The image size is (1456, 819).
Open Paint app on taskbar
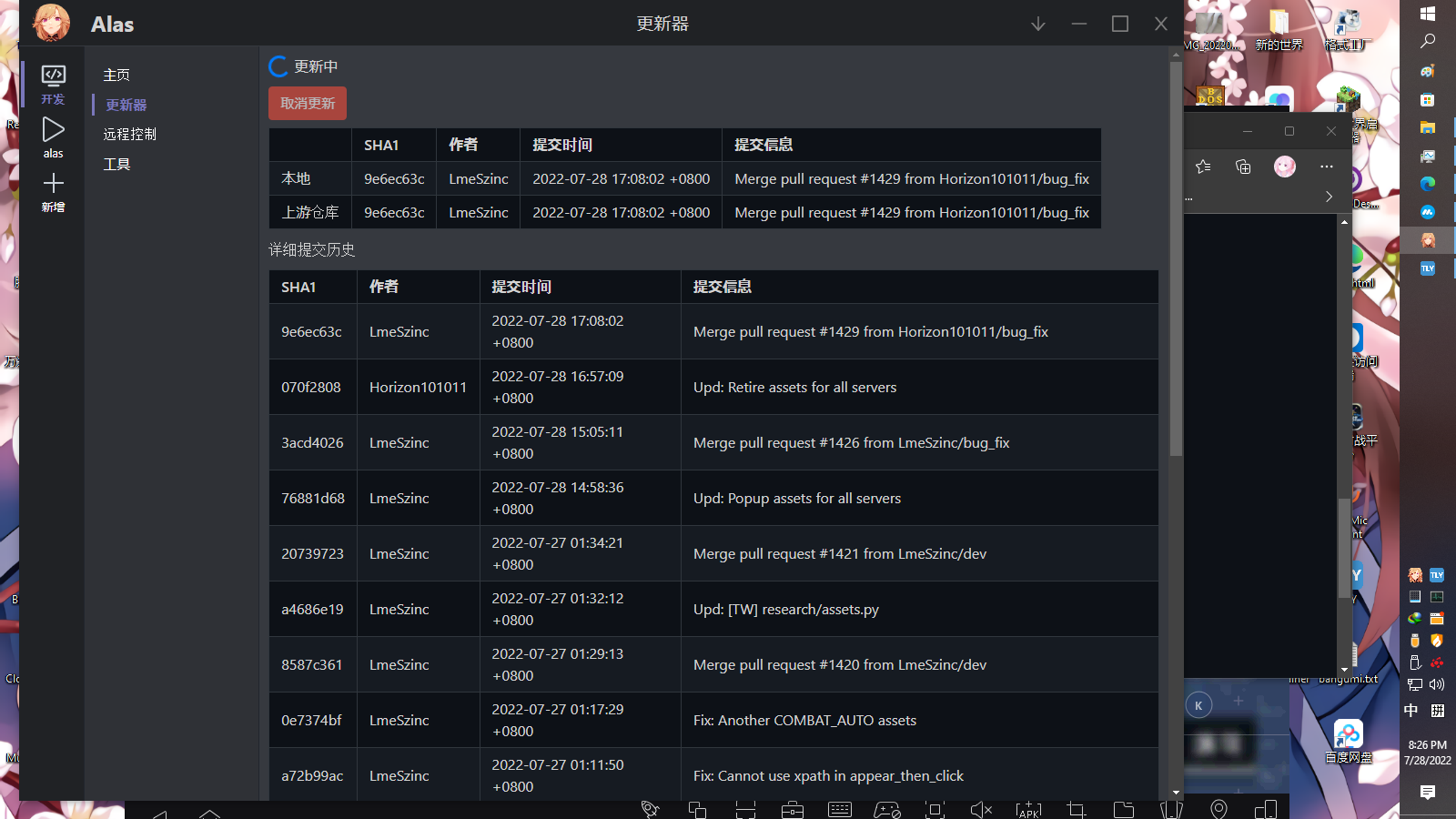(x=1428, y=71)
